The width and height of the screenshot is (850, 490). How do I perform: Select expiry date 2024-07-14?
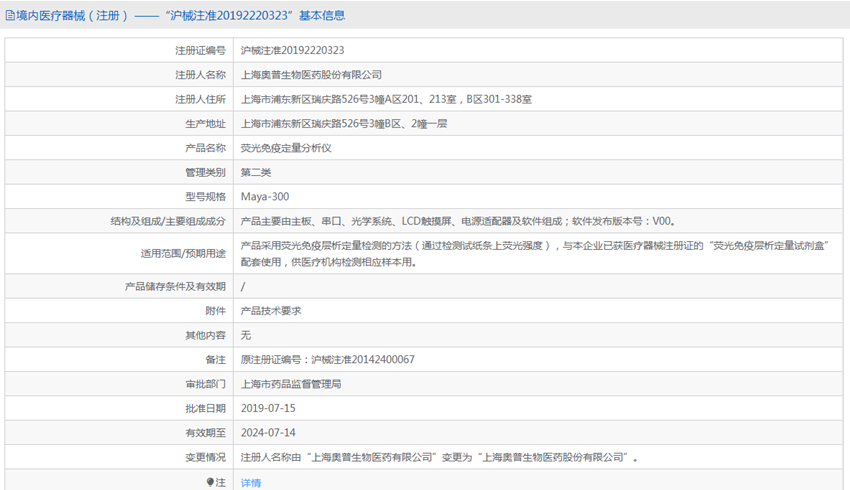click(x=268, y=433)
